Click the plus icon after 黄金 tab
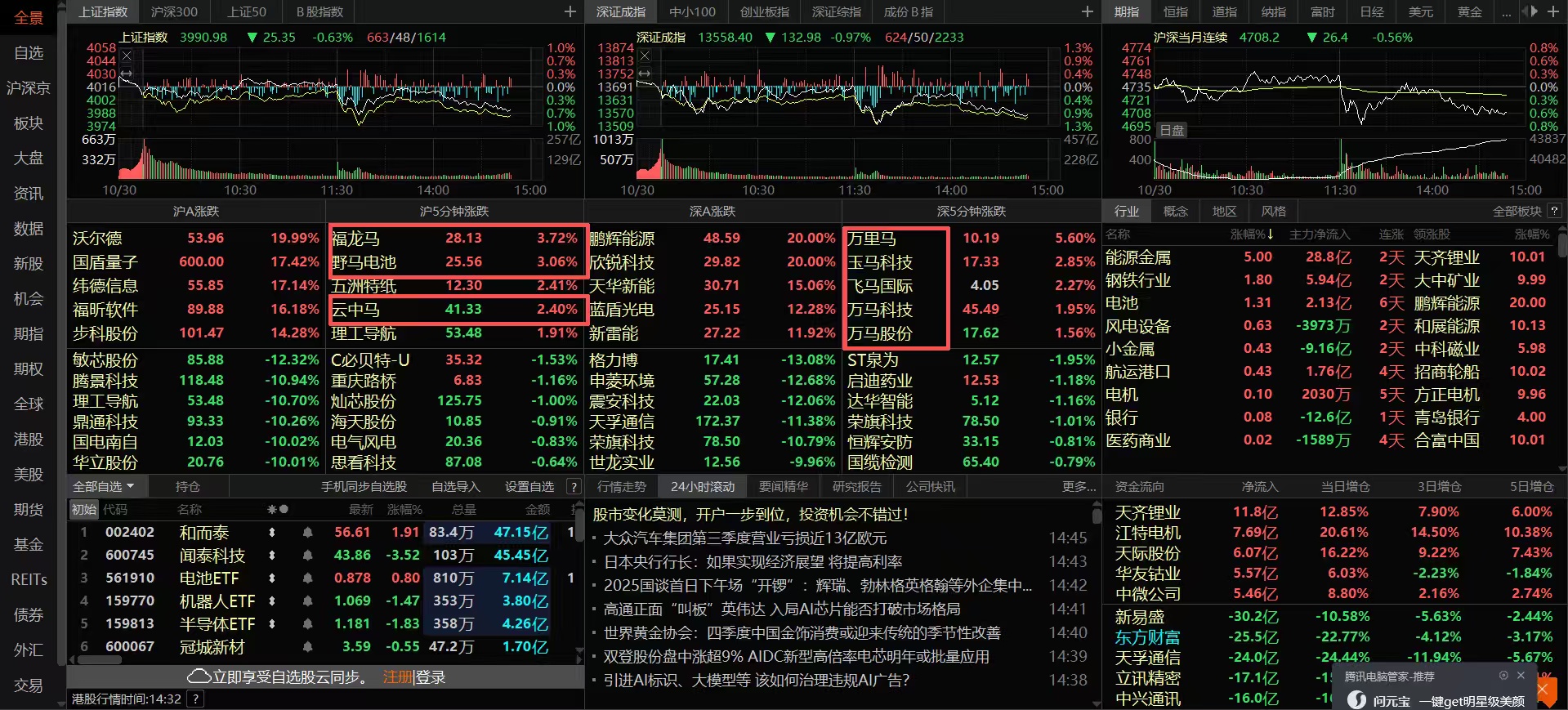1568x710 pixels. point(1552,11)
